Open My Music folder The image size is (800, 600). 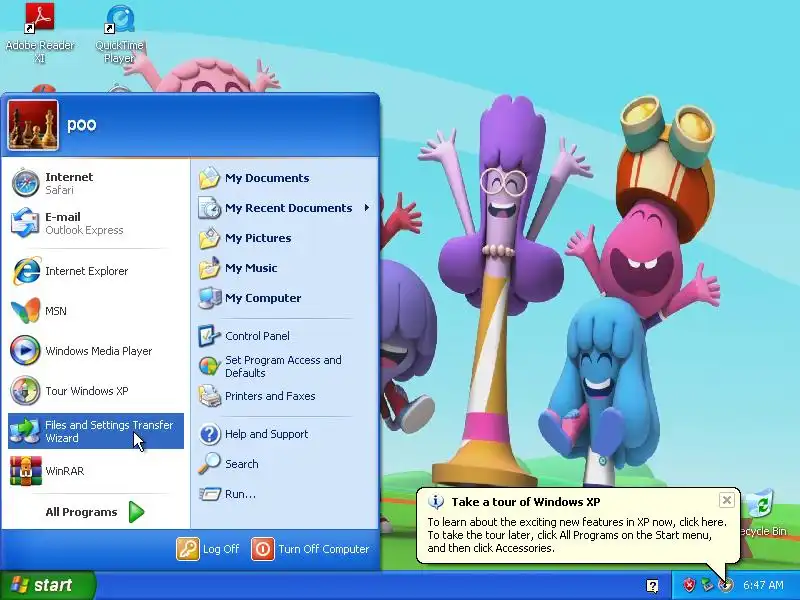pos(286,268)
